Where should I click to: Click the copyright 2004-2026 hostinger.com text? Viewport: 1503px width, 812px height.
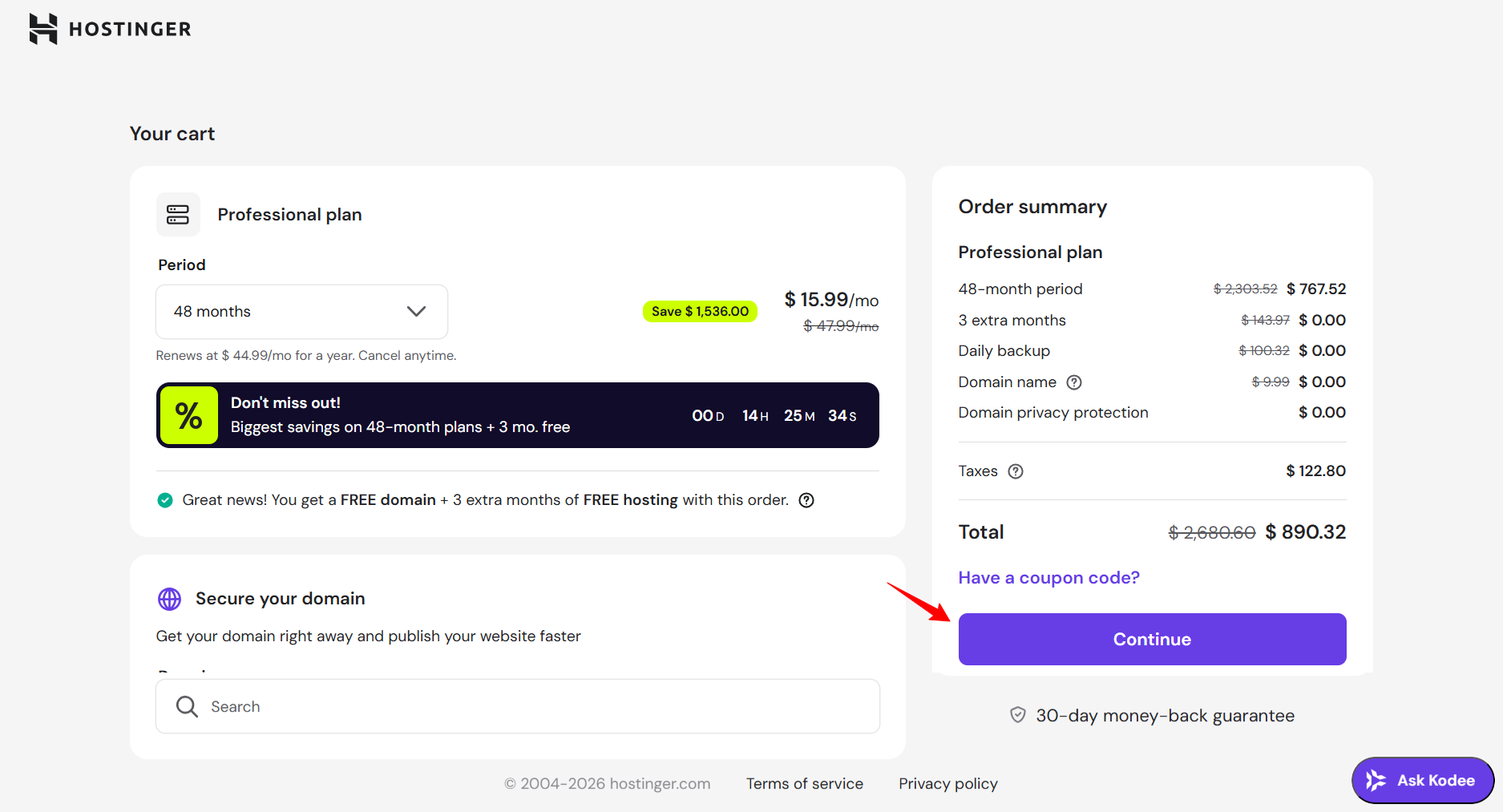point(607,784)
